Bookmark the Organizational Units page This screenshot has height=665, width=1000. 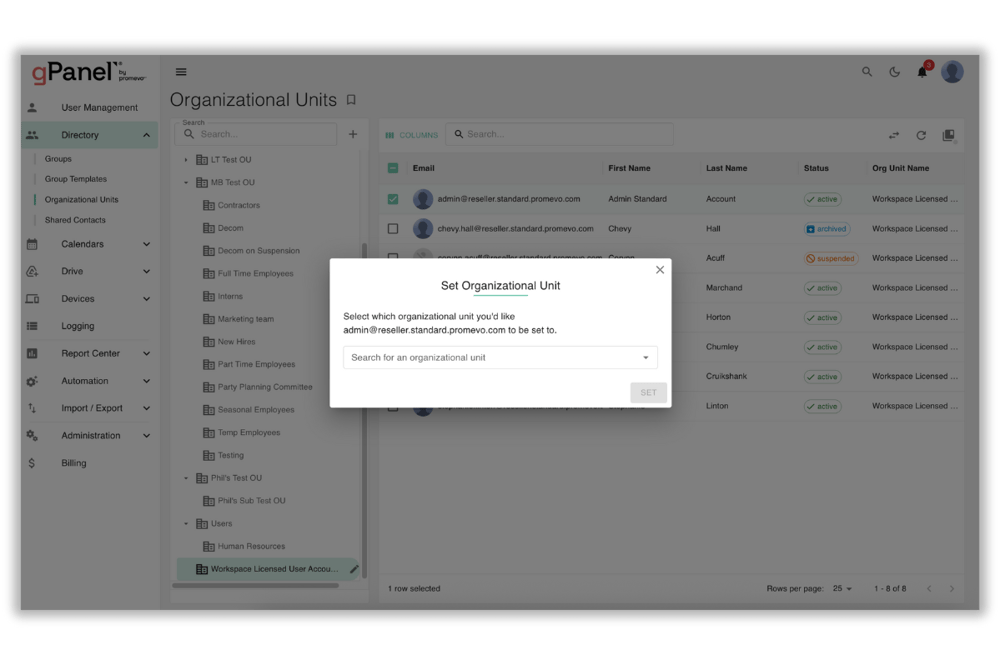351,100
